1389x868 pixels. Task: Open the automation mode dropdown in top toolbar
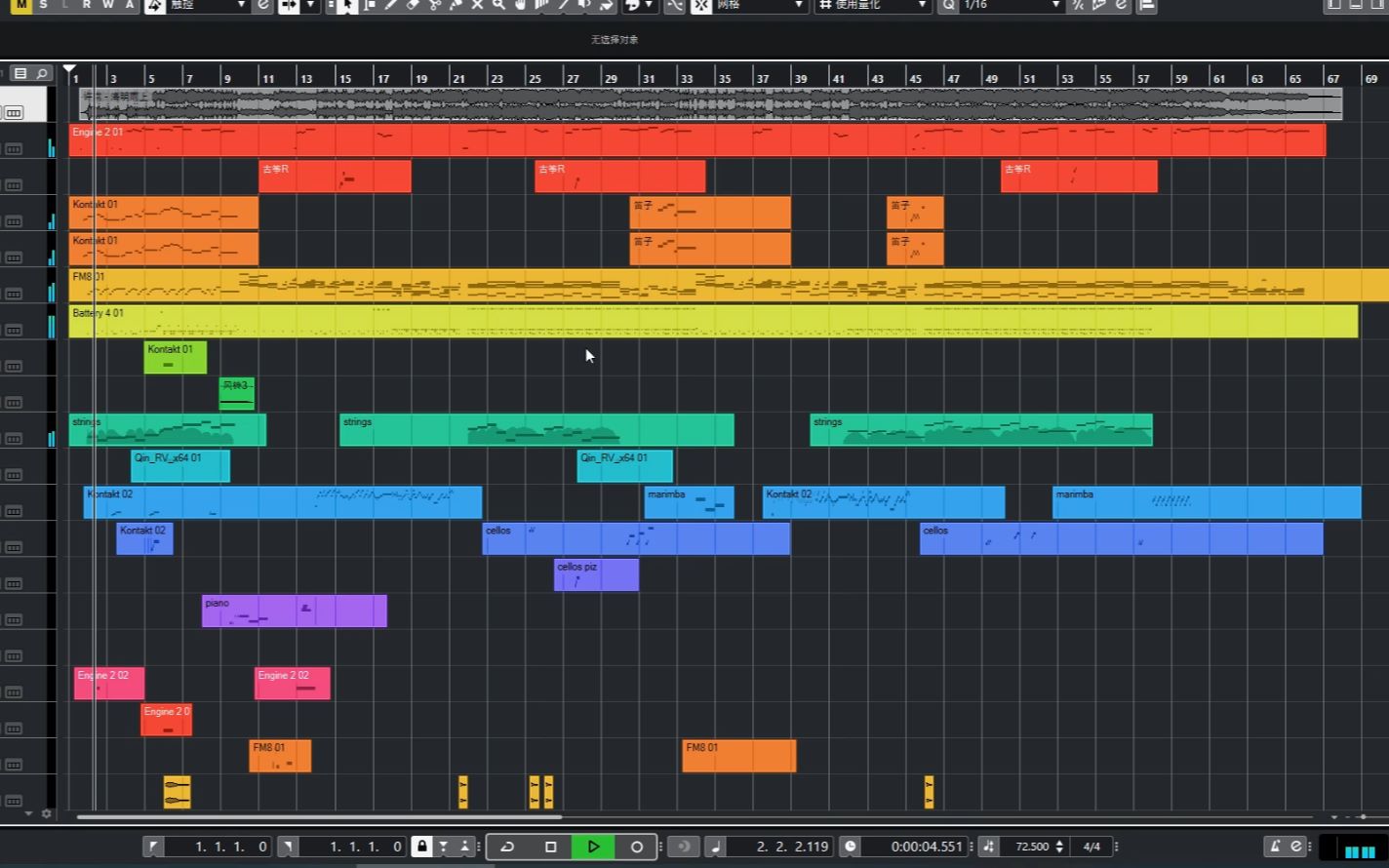208,5
